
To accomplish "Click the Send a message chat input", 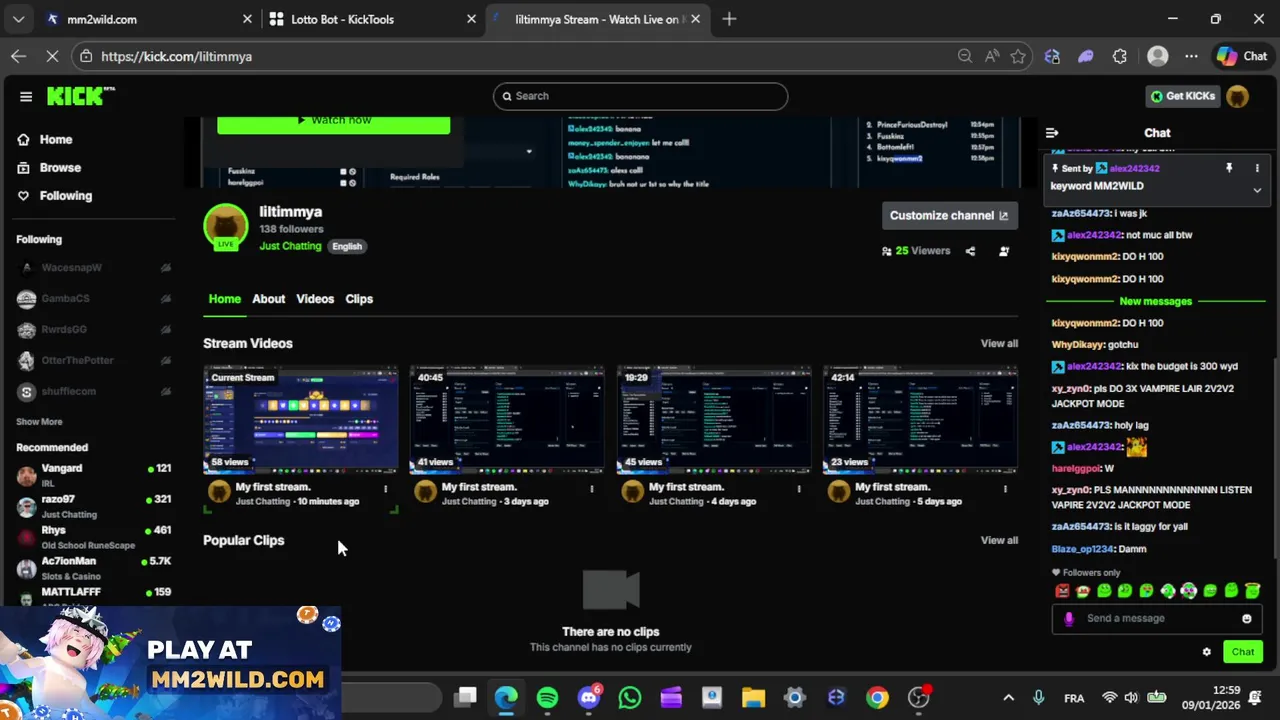I will click(x=1157, y=618).
